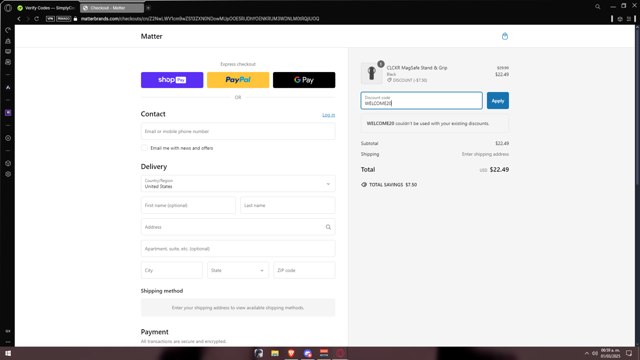Image resolution: width=640 pixels, height=360 pixels.
Task: Pay with the PayPal button
Action: 238,80
